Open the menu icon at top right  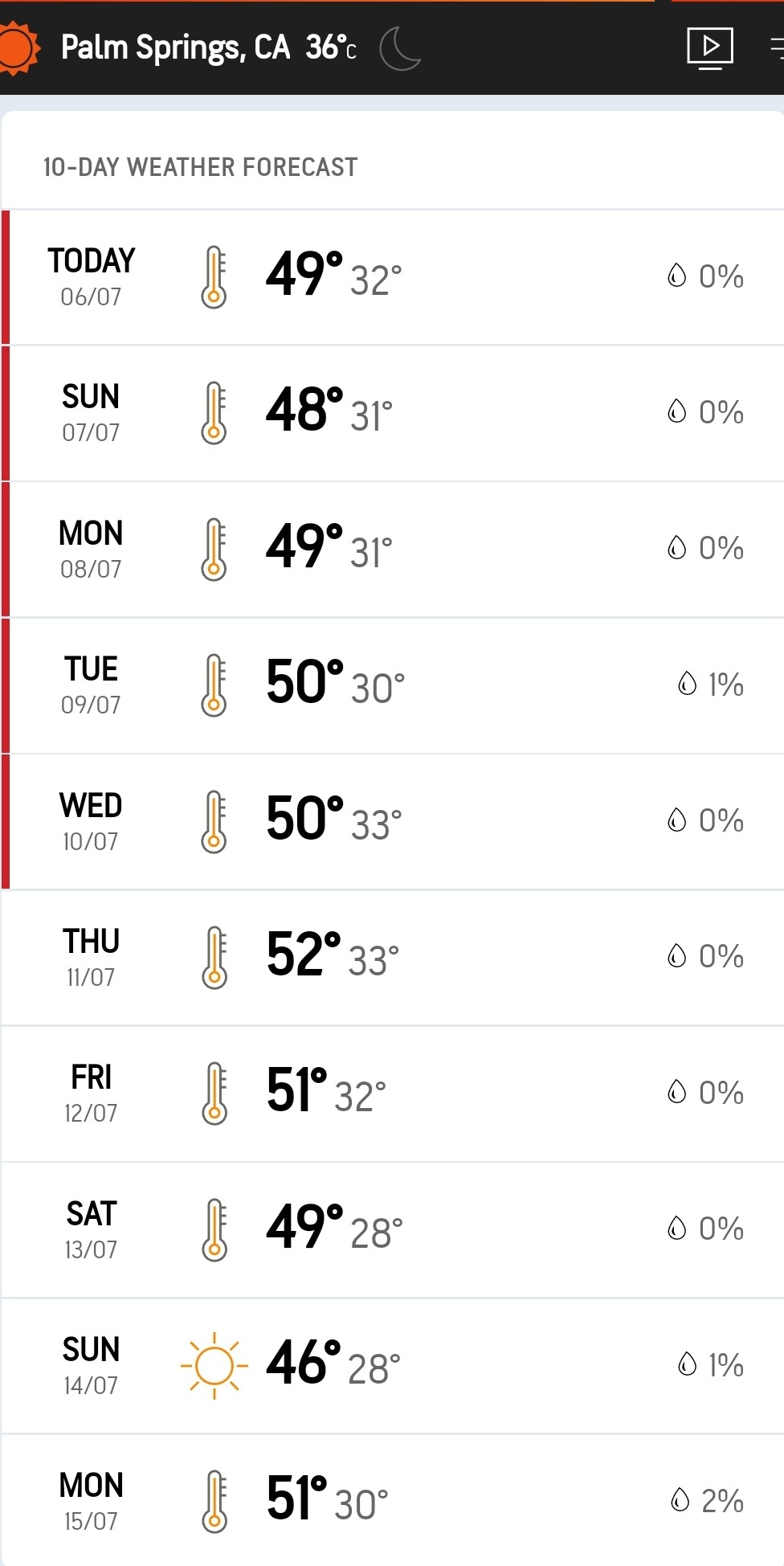pos(777,48)
